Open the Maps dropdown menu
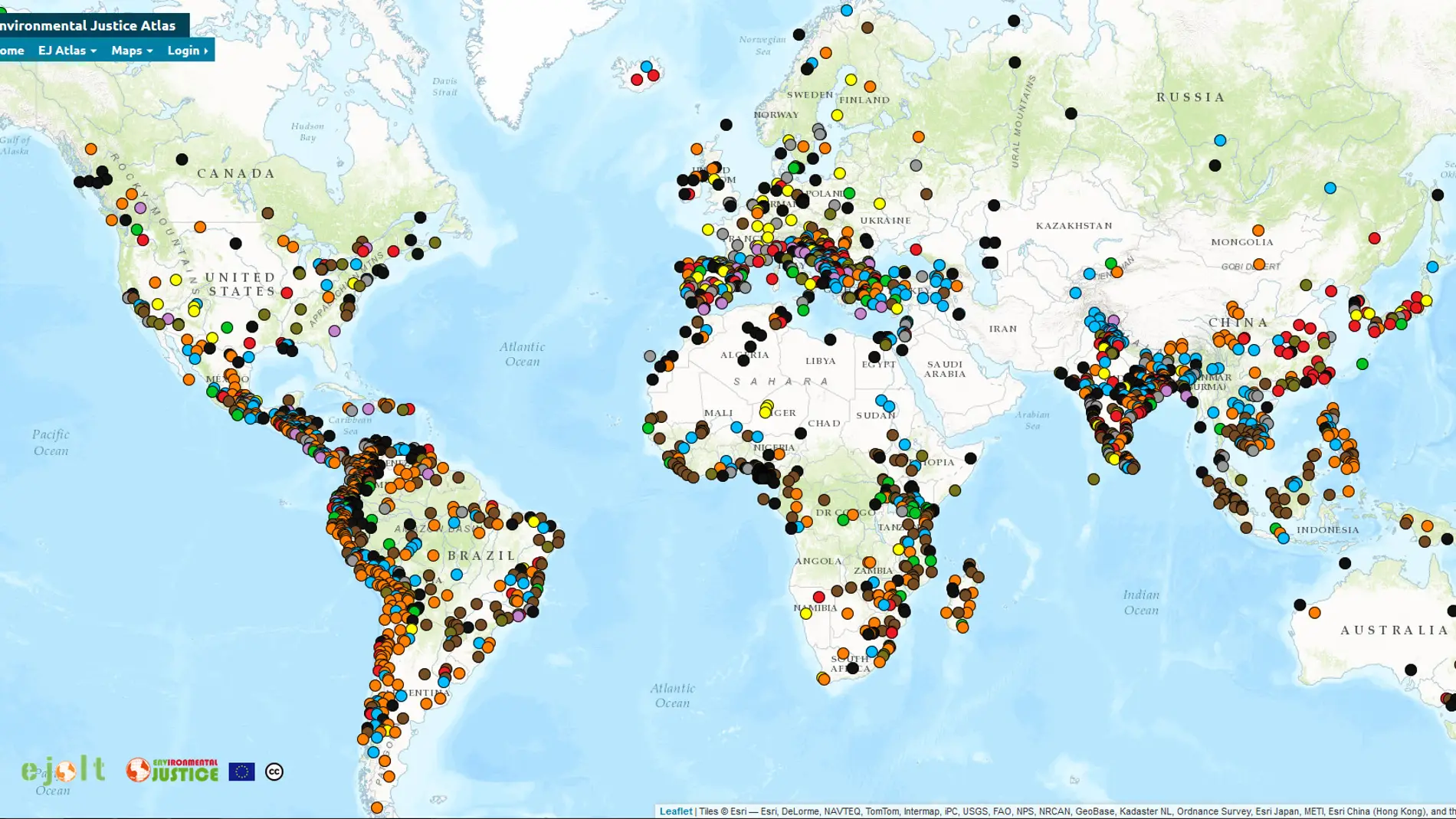1456x819 pixels. point(131,50)
